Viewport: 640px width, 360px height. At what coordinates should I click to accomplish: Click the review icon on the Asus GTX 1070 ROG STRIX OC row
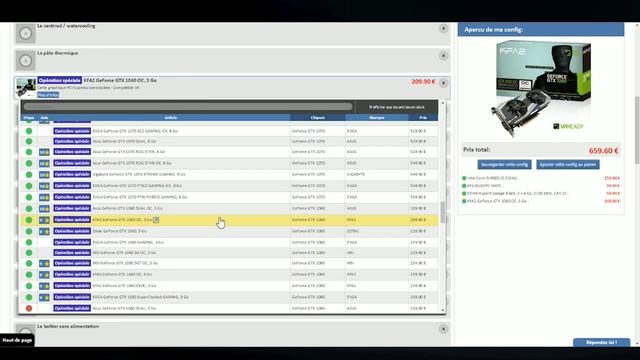click(x=44, y=163)
